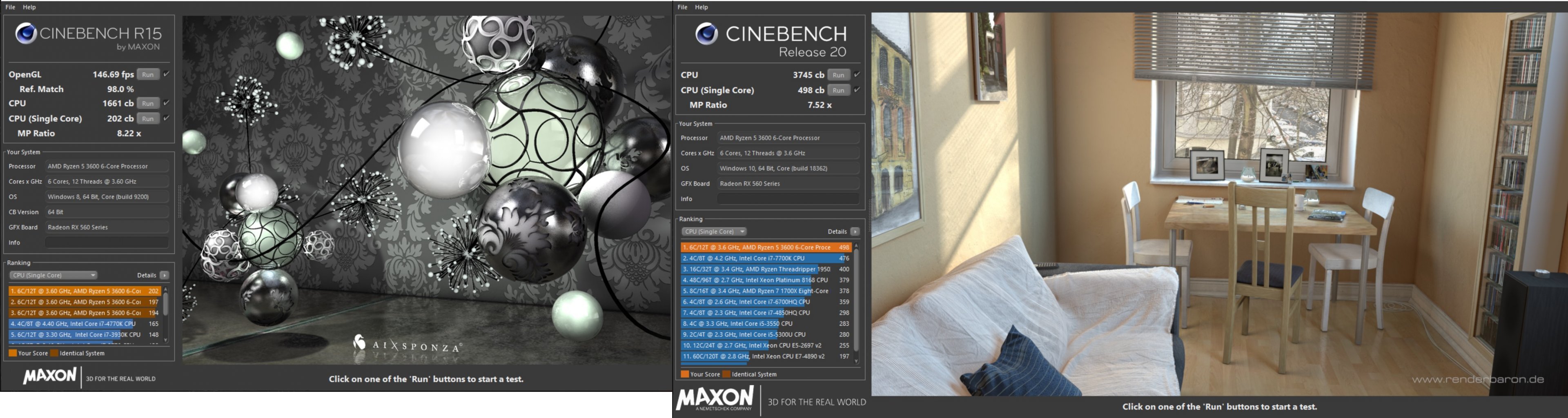Select Intel Core i5-5300U row in R20
This screenshot has width=1568, height=418.
(x=766, y=335)
